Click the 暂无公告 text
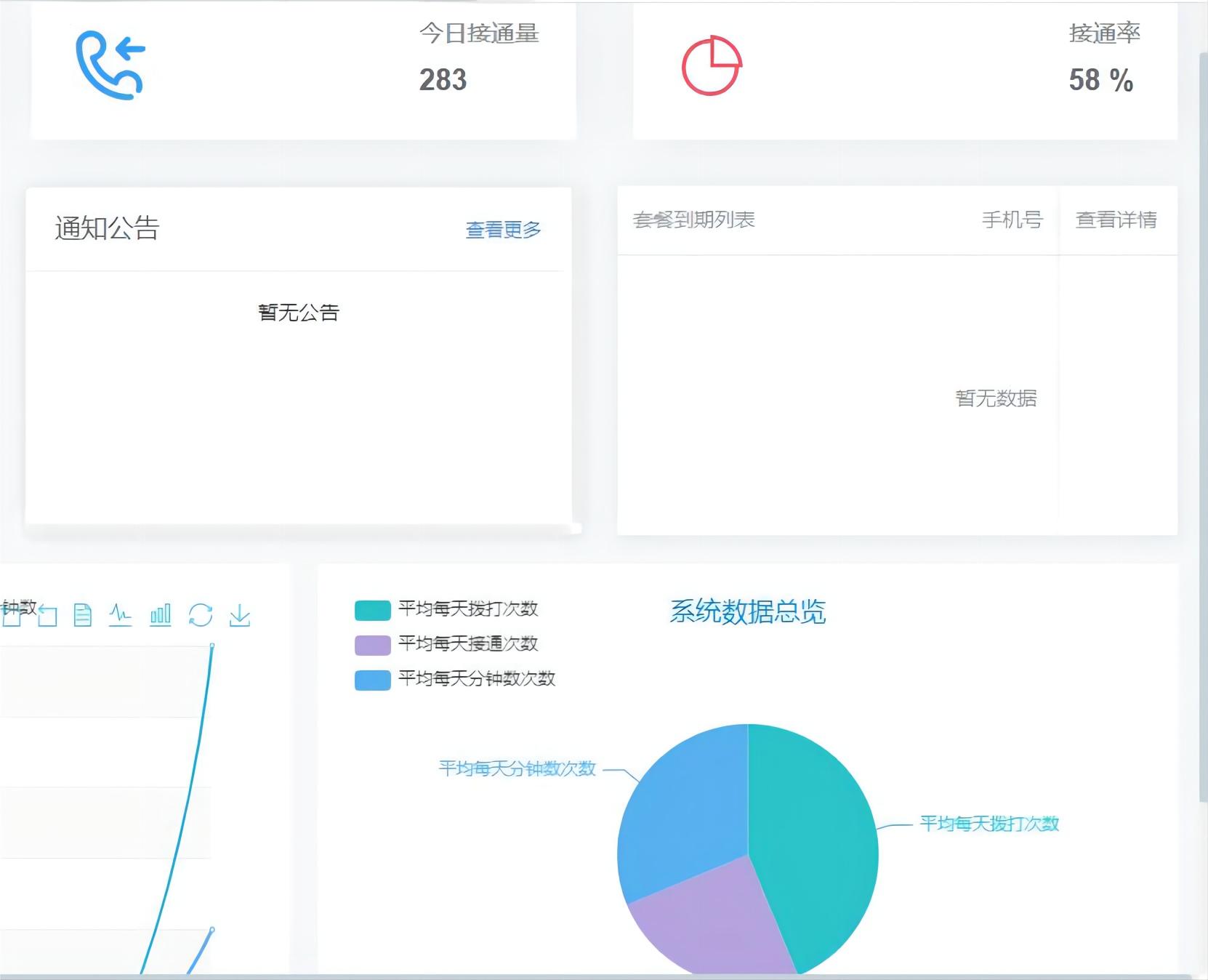1208x980 pixels. click(299, 313)
